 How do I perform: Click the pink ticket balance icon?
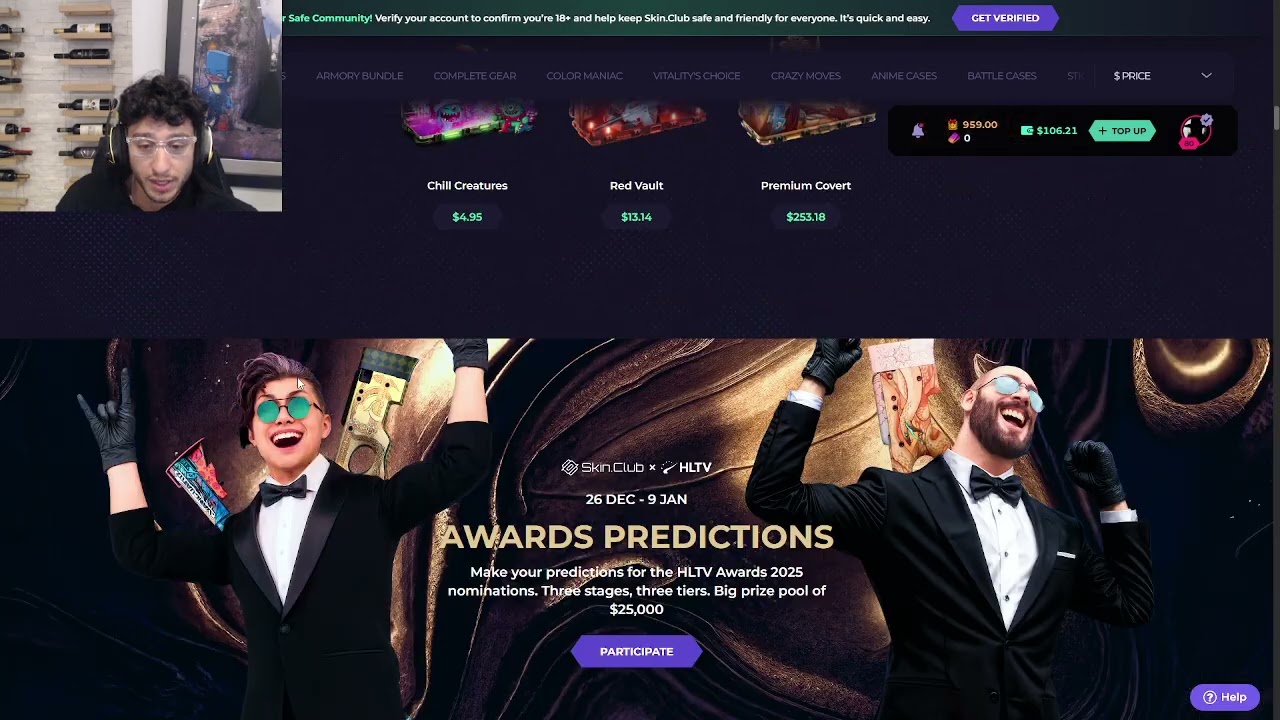[953, 138]
